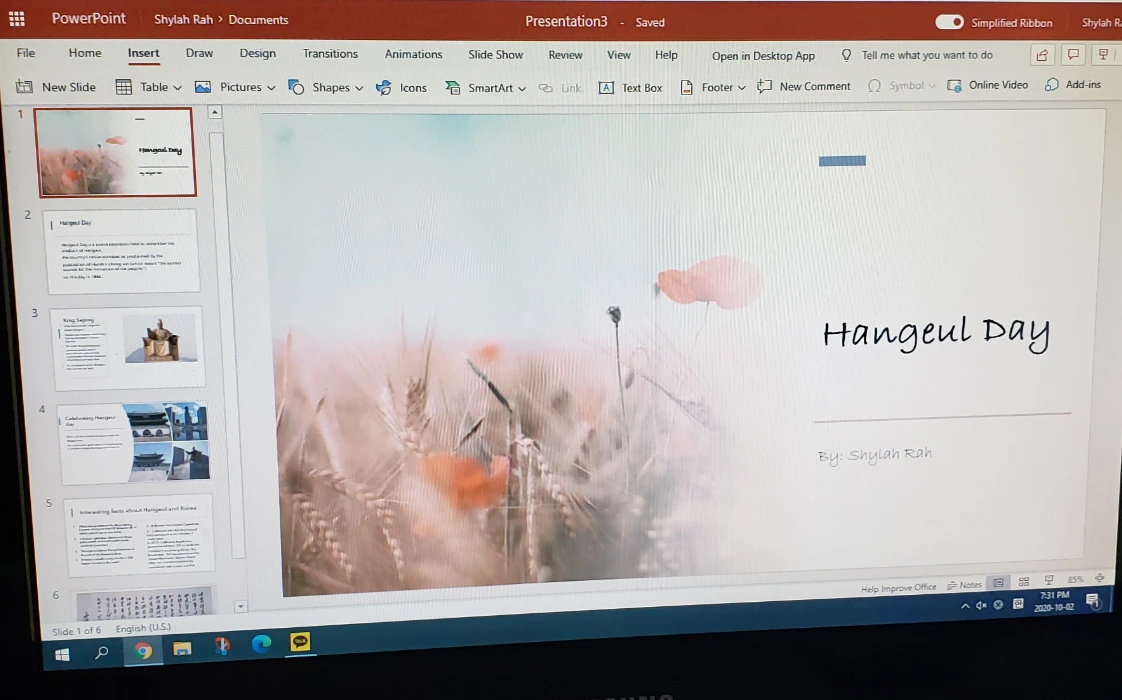This screenshot has width=1122, height=700.
Task: Select slide 2 thumbnail Hangeul Day
Action: click(122, 251)
